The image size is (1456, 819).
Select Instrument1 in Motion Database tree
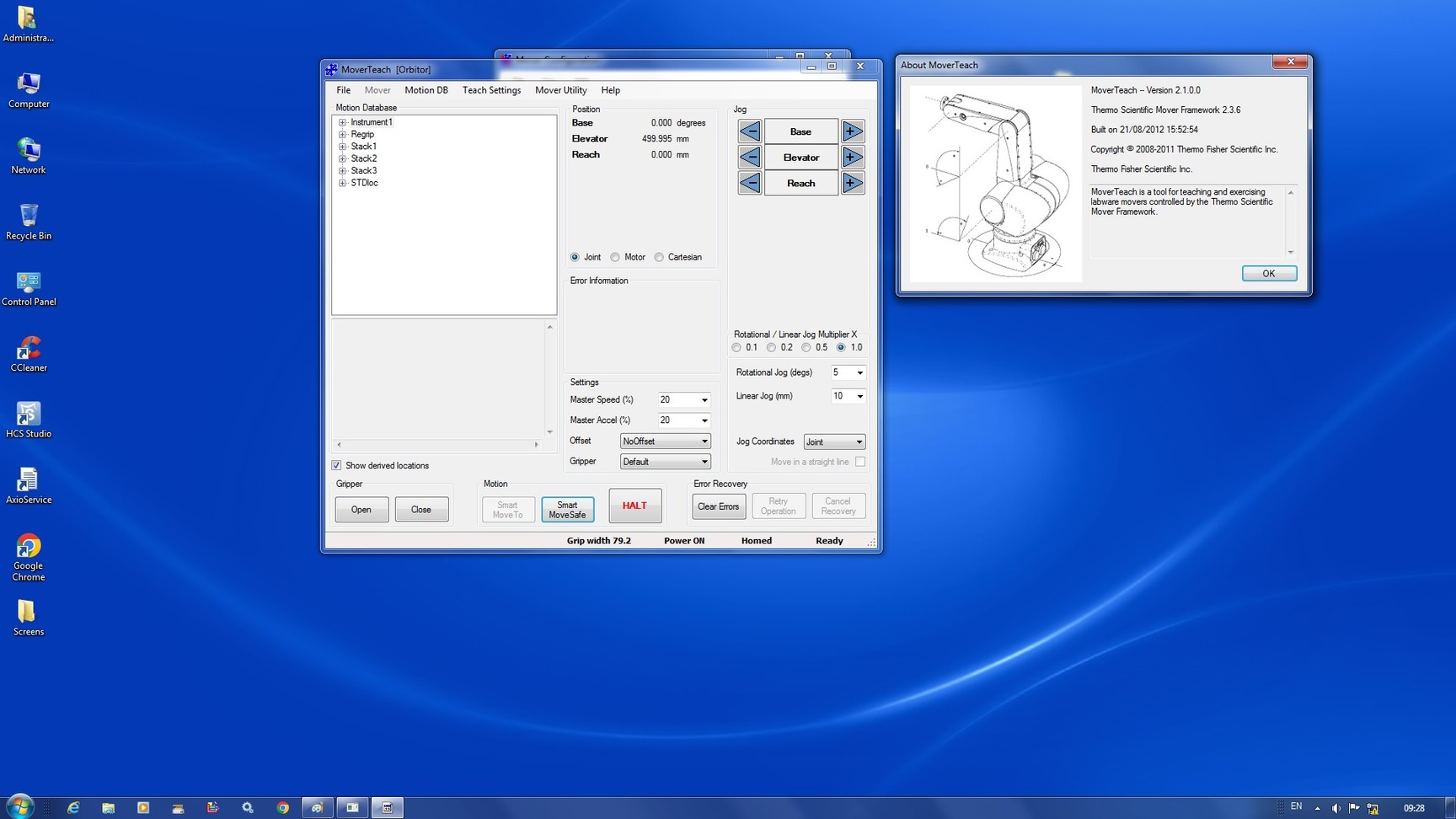pyautogui.click(x=372, y=122)
